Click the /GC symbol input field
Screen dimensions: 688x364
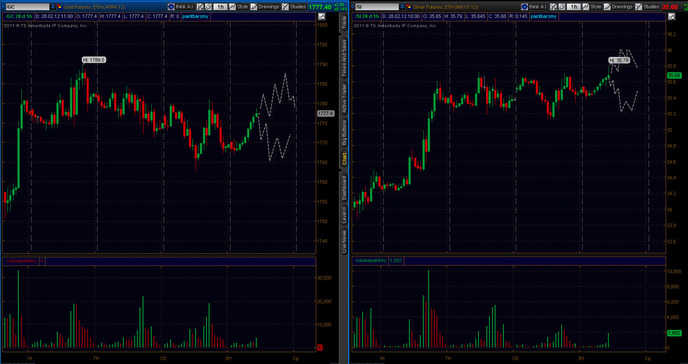26,7
